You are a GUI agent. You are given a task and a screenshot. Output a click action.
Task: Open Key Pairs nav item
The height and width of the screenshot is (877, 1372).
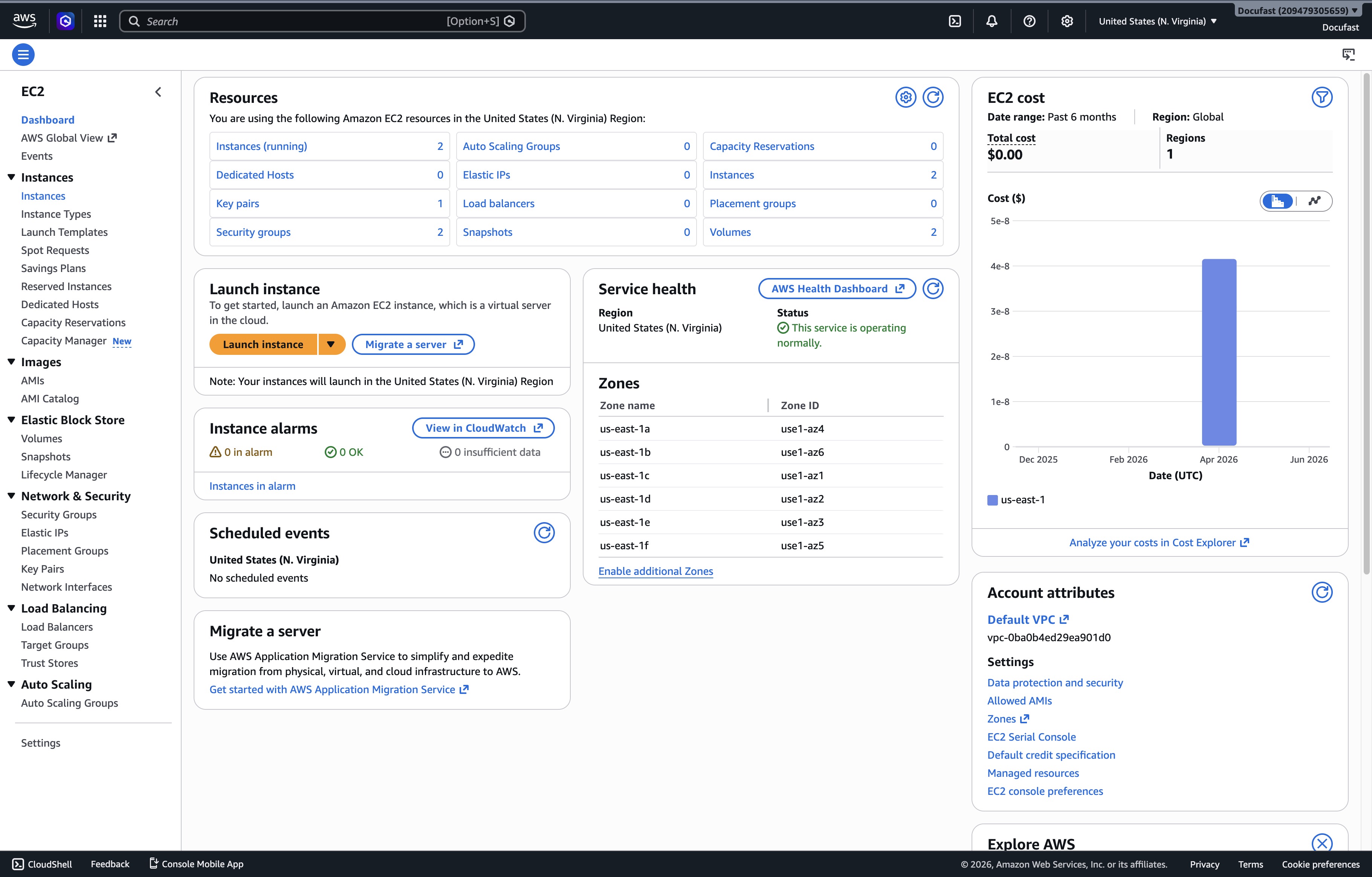pyautogui.click(x=43, y=569)
